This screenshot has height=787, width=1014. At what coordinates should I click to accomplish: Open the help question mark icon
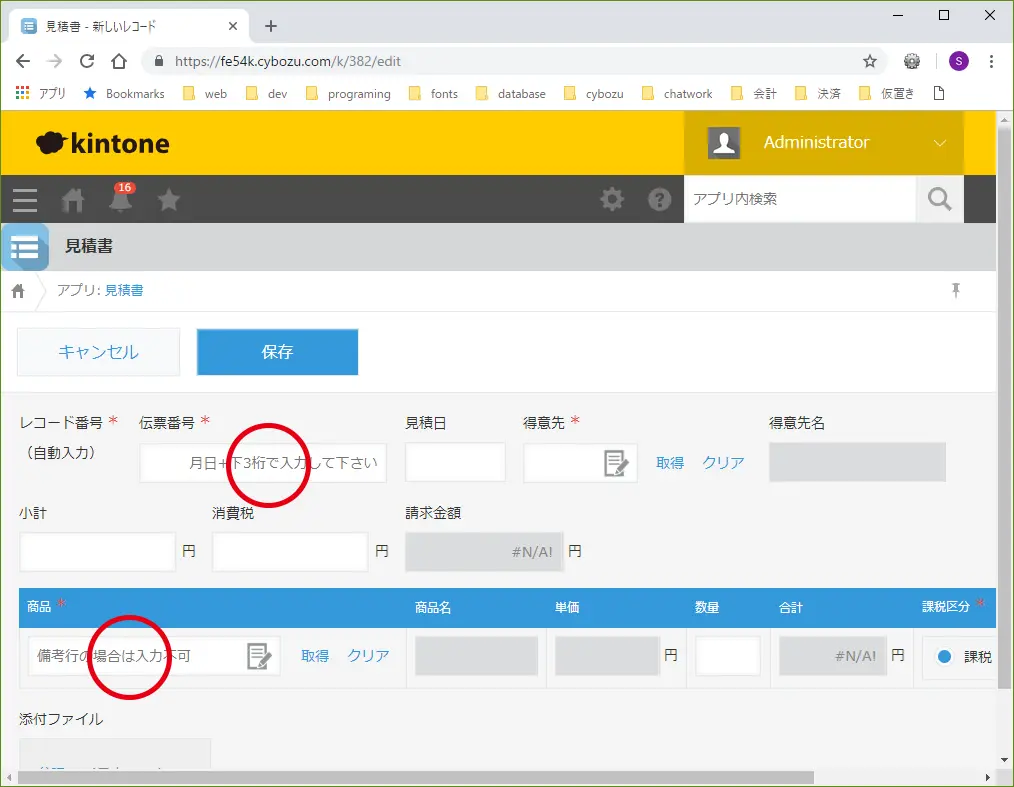click(x=659, y=199)
